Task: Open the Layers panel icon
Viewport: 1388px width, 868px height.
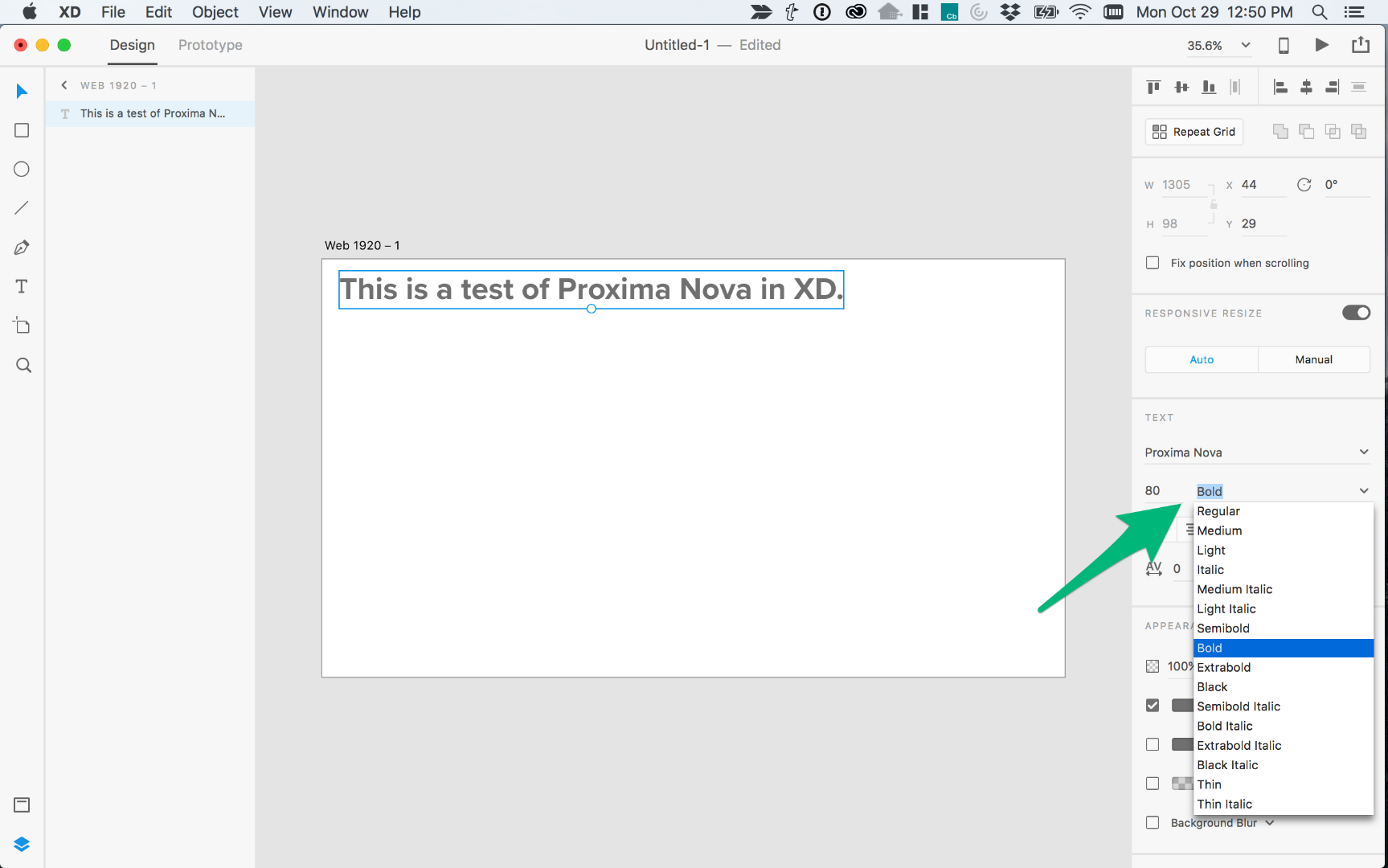Action: pos(22,844)
